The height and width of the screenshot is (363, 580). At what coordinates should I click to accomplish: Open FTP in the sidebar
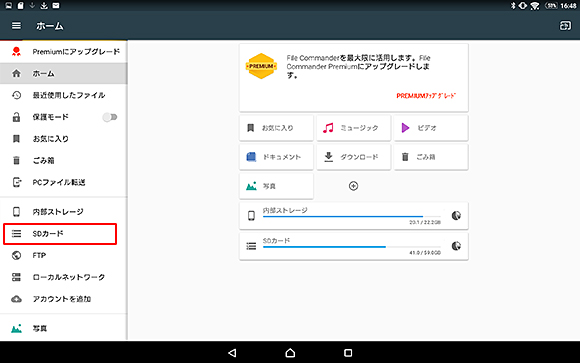point(63,255)
